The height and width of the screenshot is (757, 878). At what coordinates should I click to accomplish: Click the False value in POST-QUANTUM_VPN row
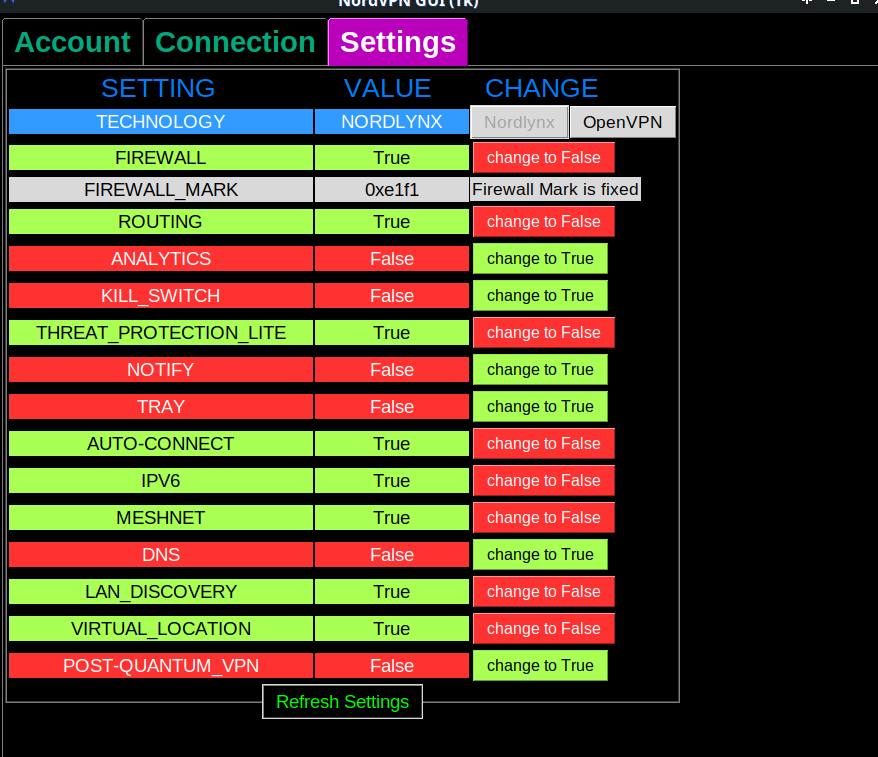(391, 665)
